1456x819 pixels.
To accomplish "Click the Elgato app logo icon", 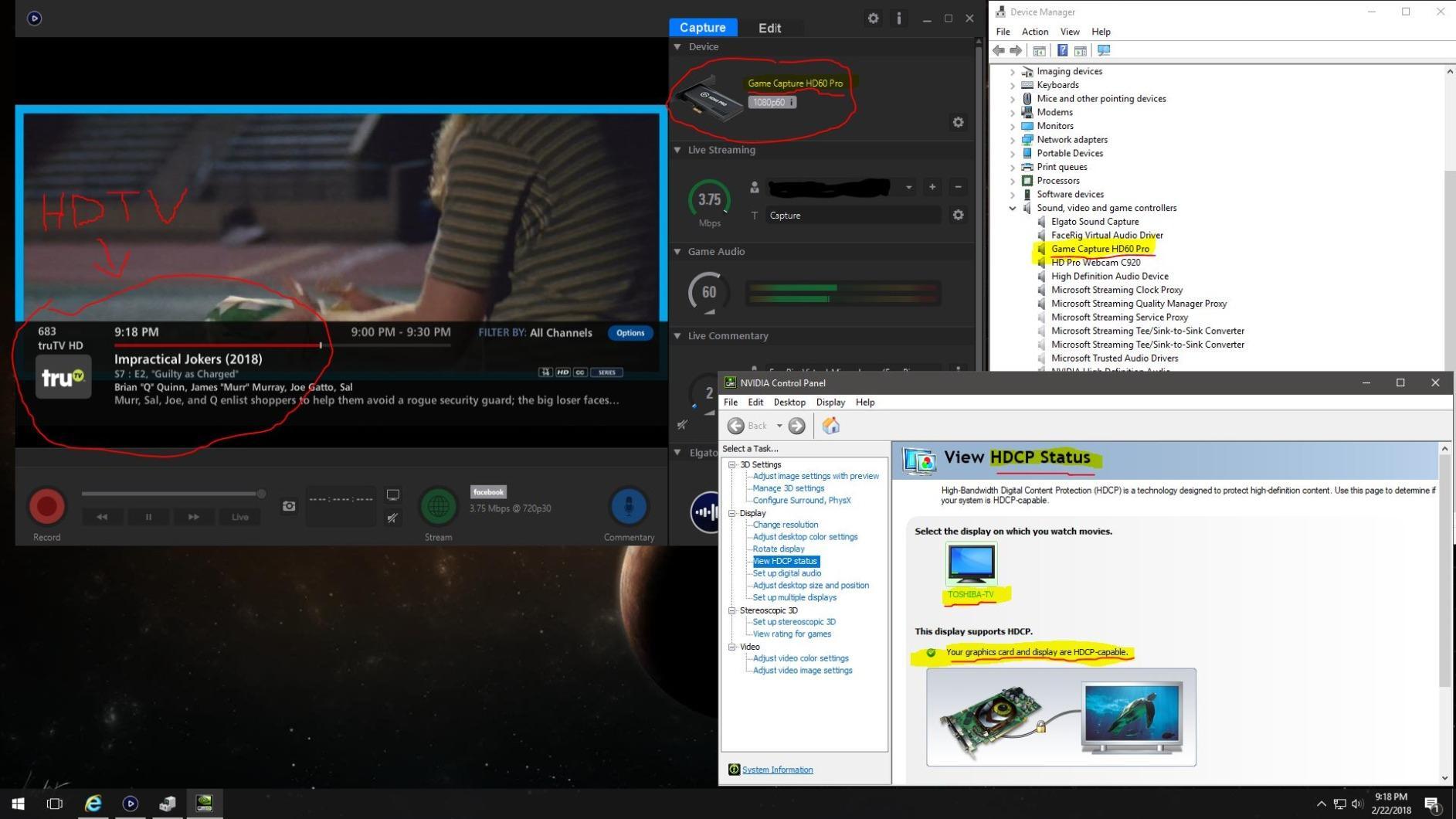I will (x=34, y=19).
